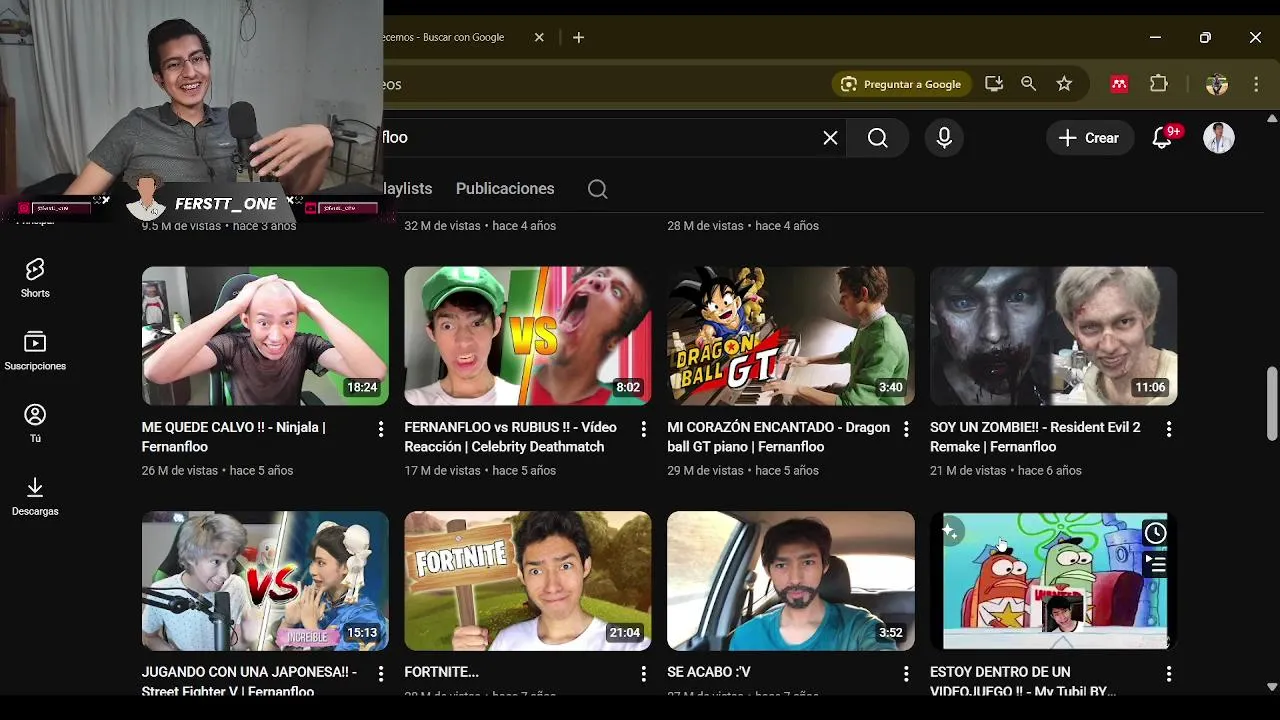
Task: Open a new browser tab
Action: [578, 37]
